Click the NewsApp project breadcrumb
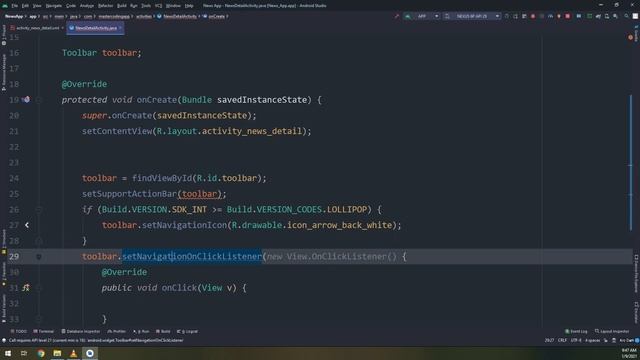 (x=14, y=16)
